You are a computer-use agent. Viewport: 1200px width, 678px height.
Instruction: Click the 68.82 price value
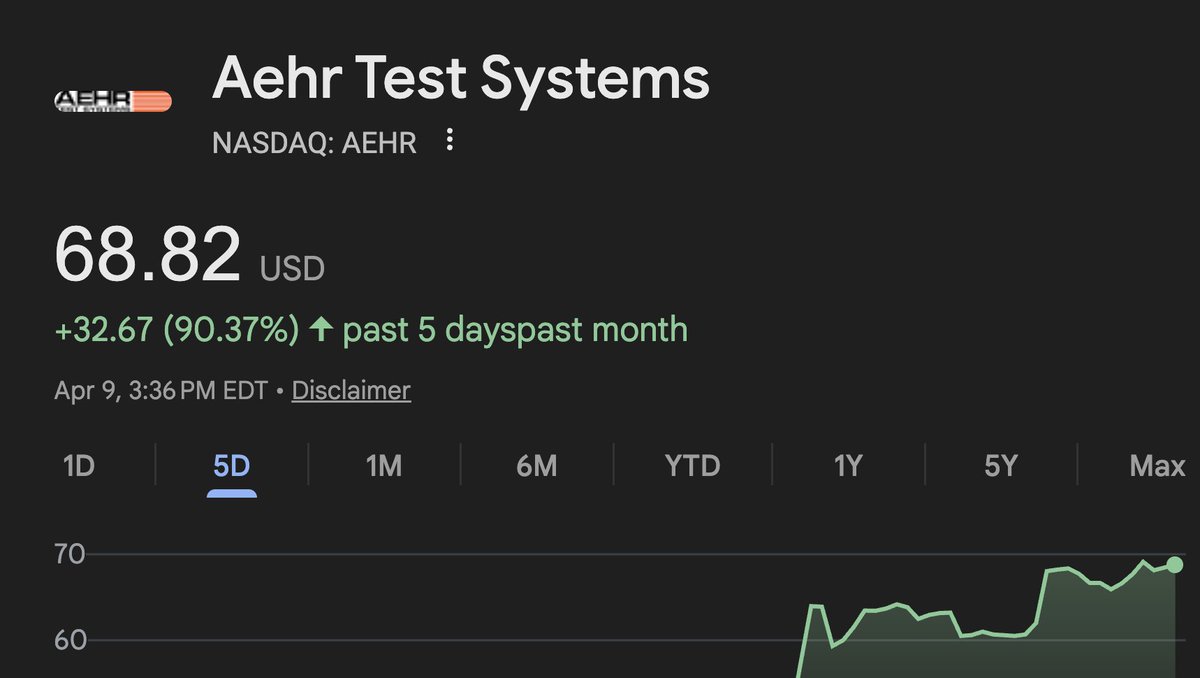[x=148, y=254]
